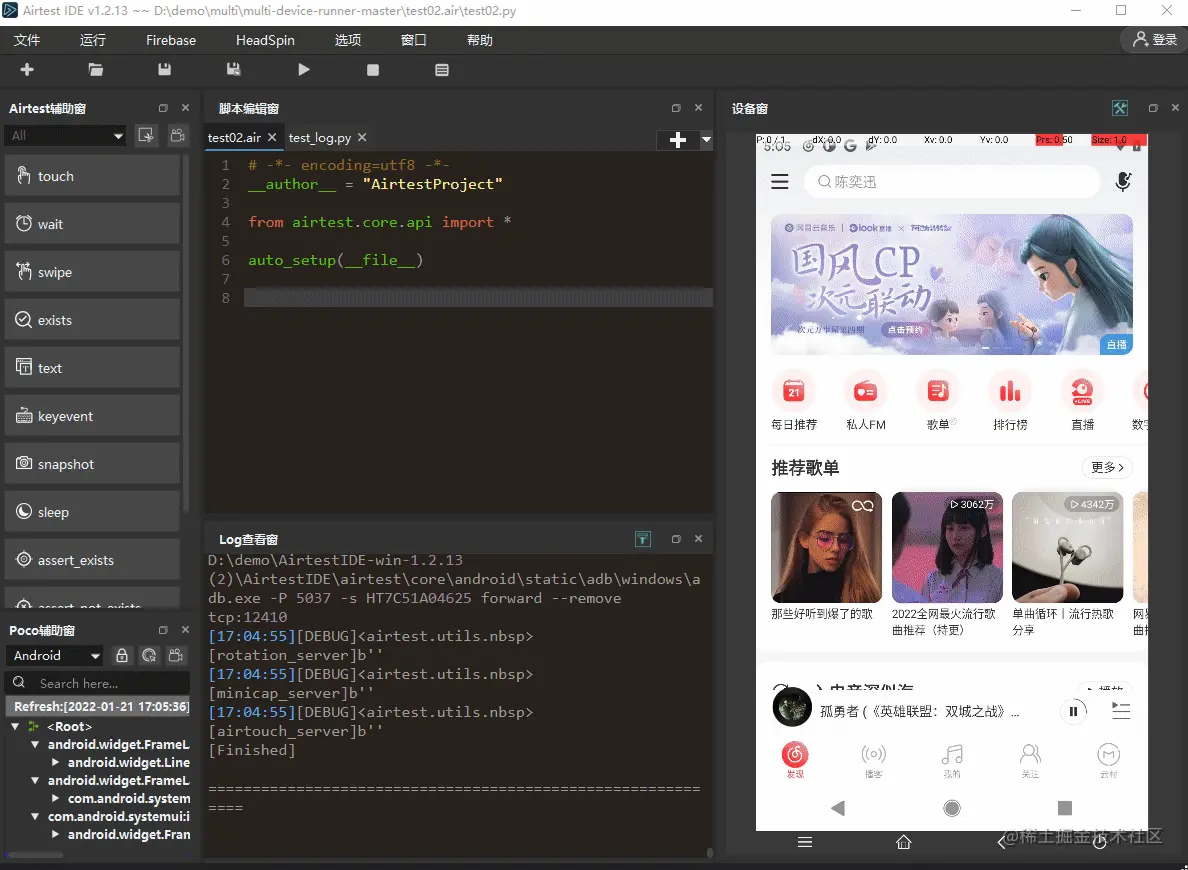Pause the 孤勇者 song with pause button
The width and height of the screenshot is (1188, 870).
1073,711
